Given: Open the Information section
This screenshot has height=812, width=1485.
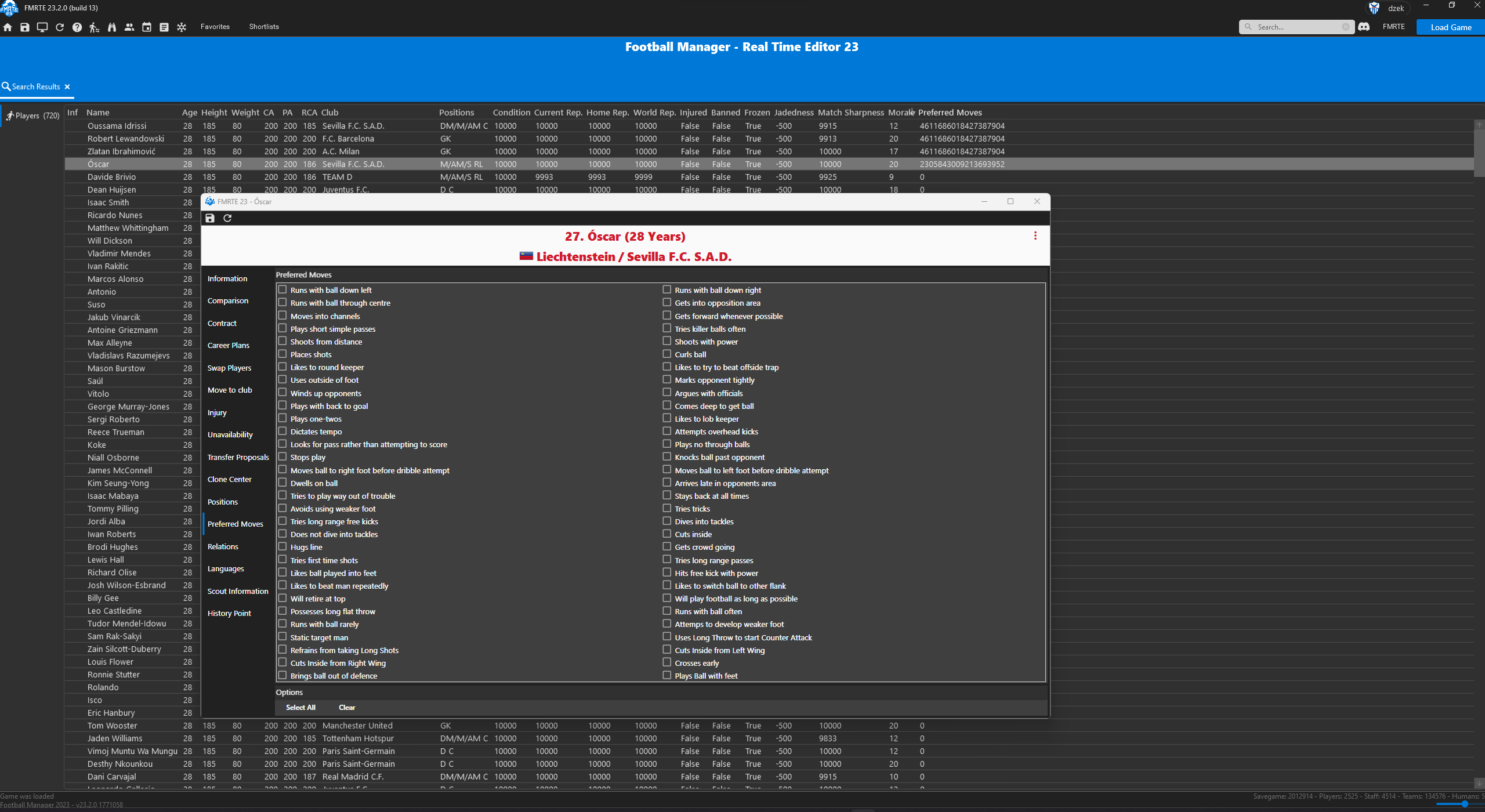Looking at the screenshot, I should [227, 278].
